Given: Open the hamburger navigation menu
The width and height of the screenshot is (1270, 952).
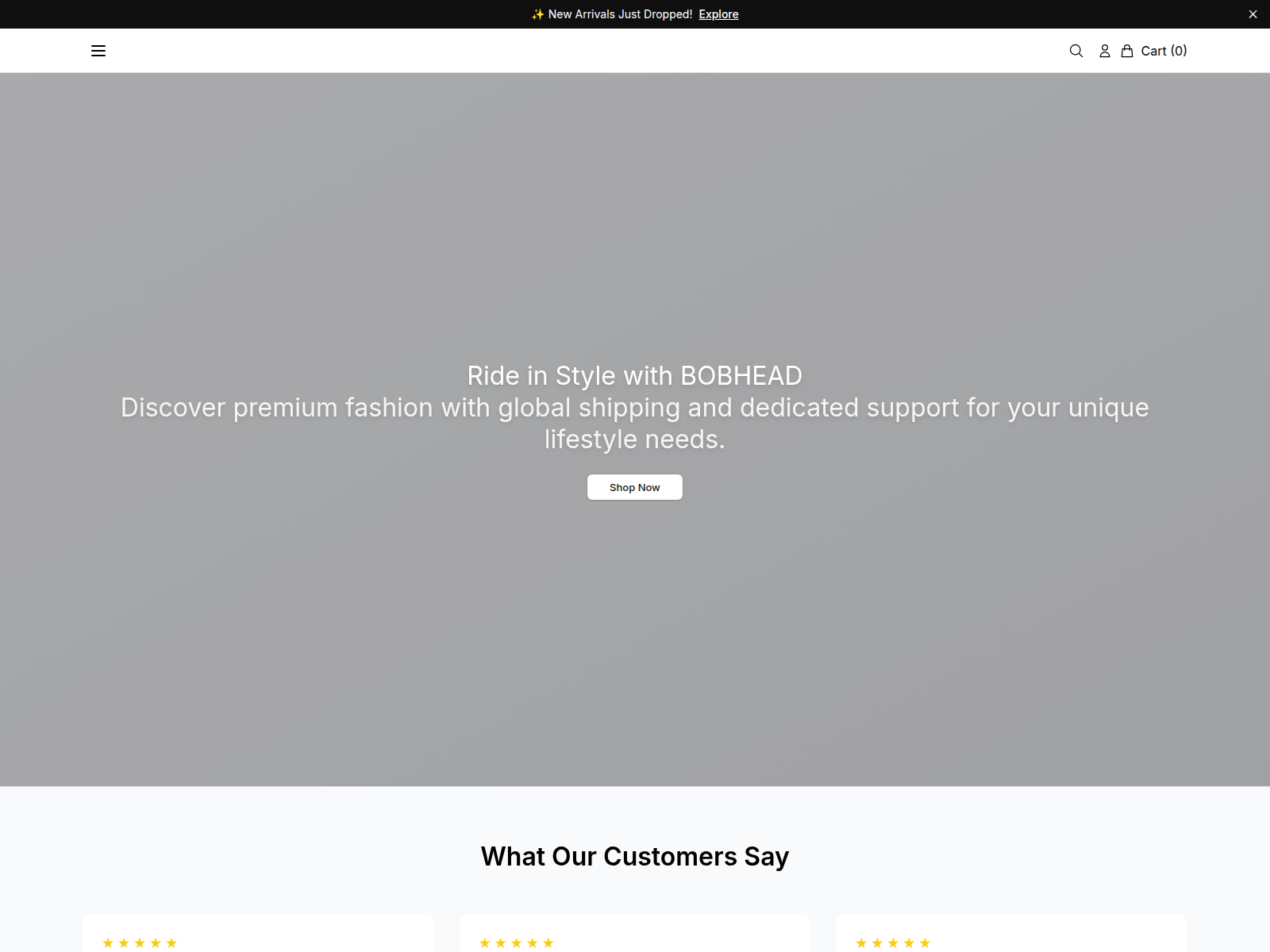Looking at the screenshot, I should click(98, 51).
